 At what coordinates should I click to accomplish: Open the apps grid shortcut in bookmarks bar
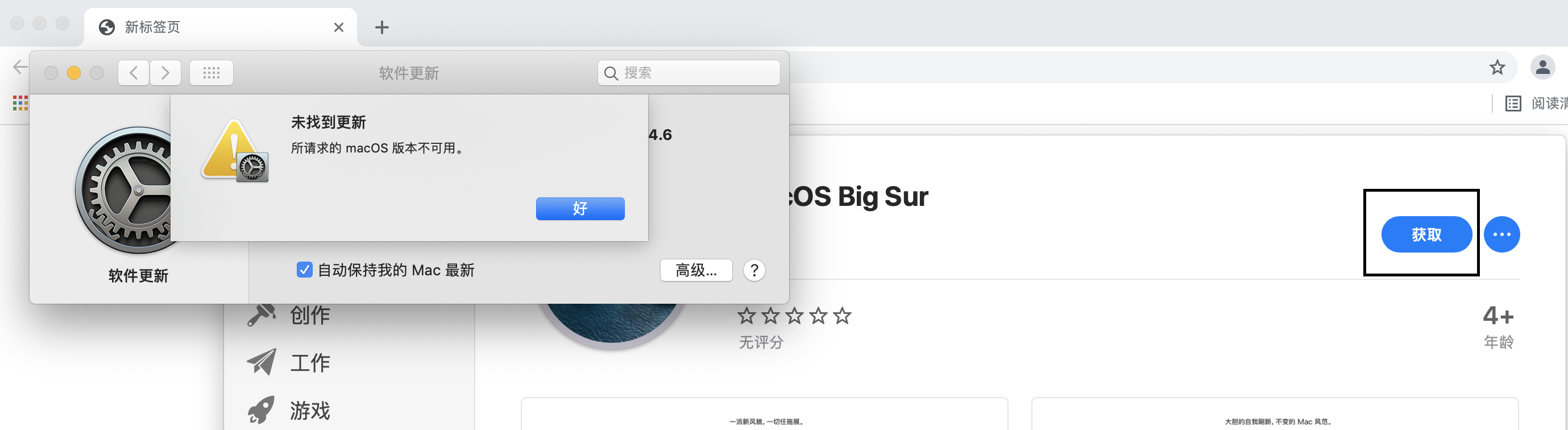tap(20, 104)
